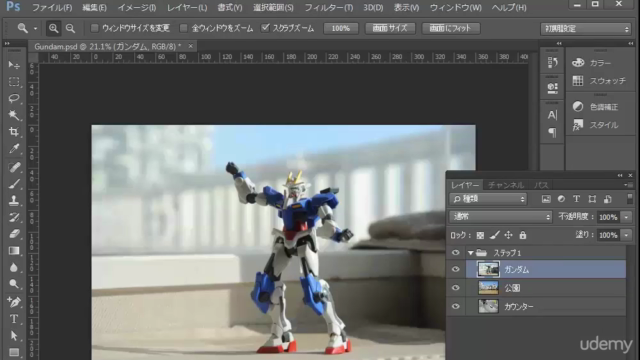The height and width of the screenshot is (360, 640).
Task: Toggle lock all padlock icon
Action: point(523,235)
